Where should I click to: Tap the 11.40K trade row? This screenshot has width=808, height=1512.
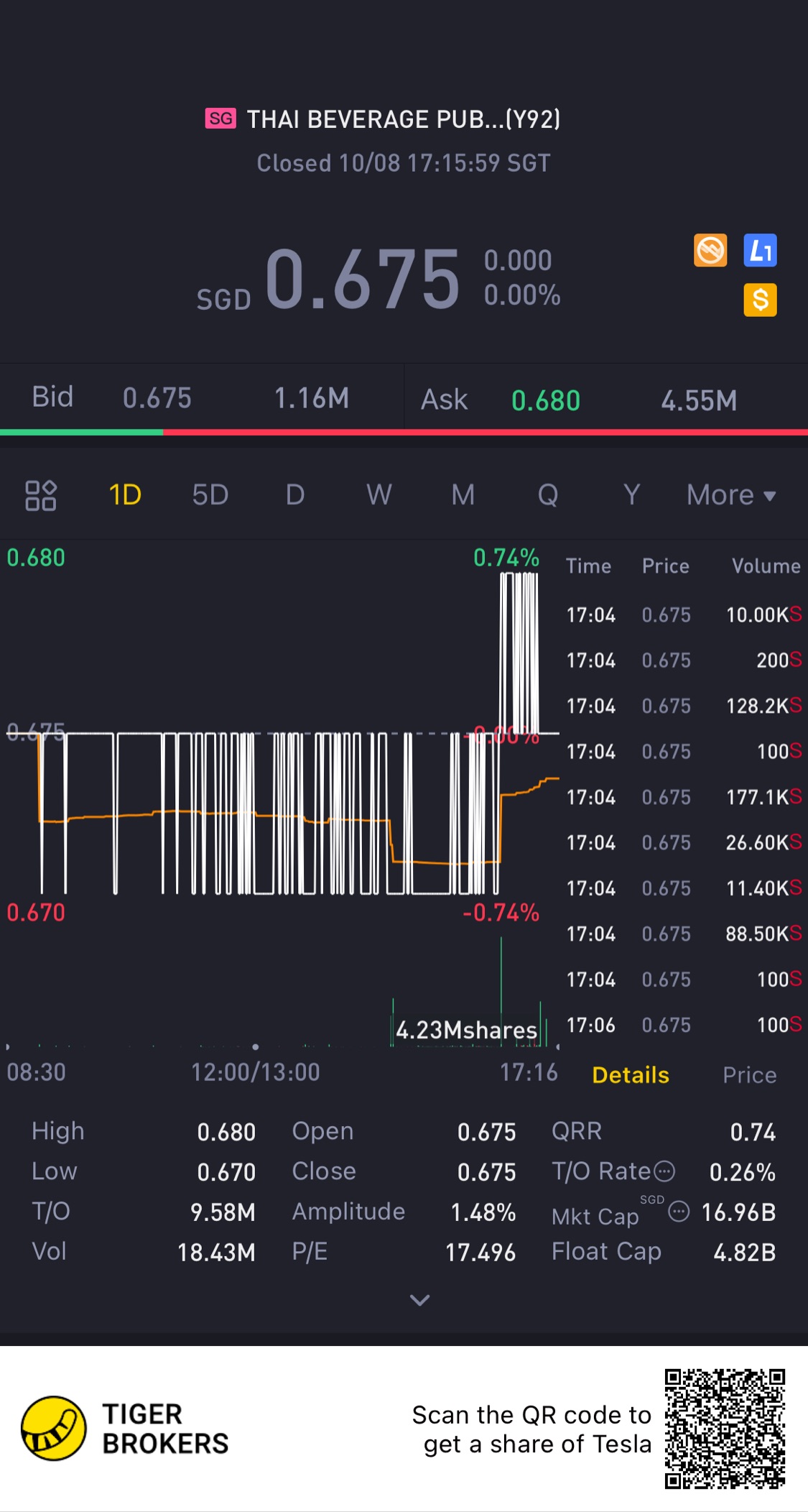(684, 889)
